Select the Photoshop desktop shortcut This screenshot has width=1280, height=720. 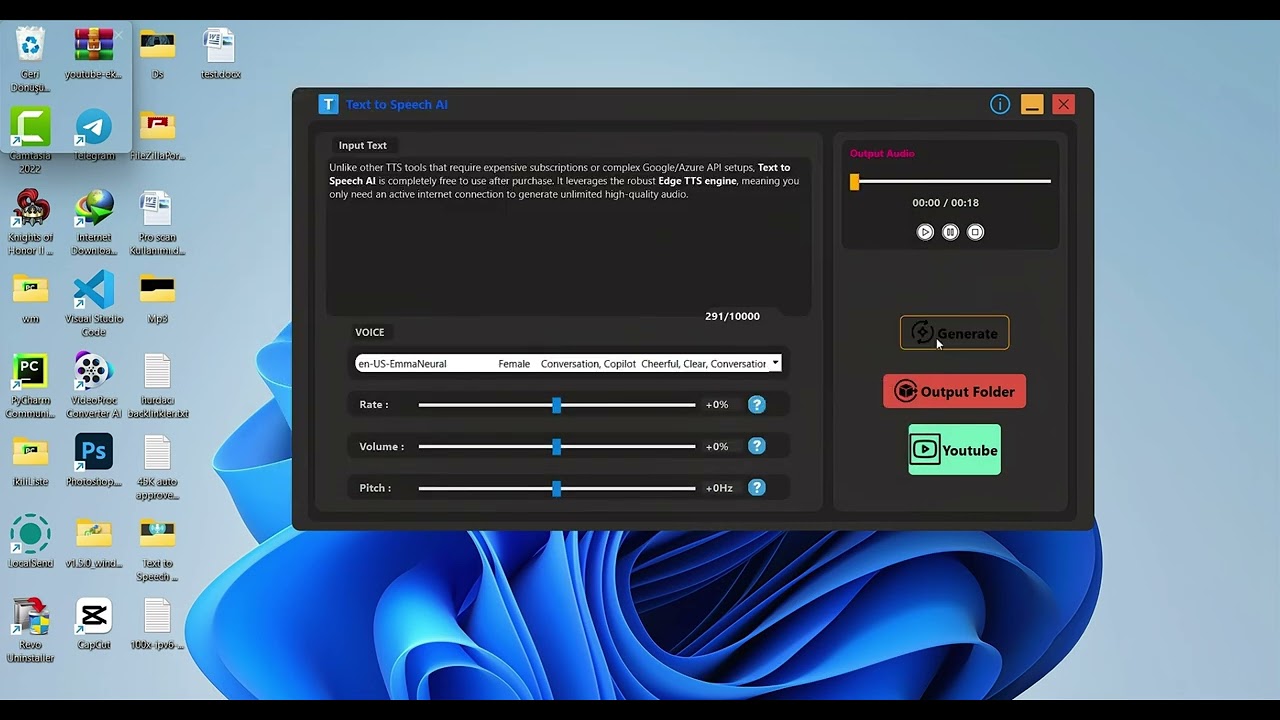click(x=93, y=461)
